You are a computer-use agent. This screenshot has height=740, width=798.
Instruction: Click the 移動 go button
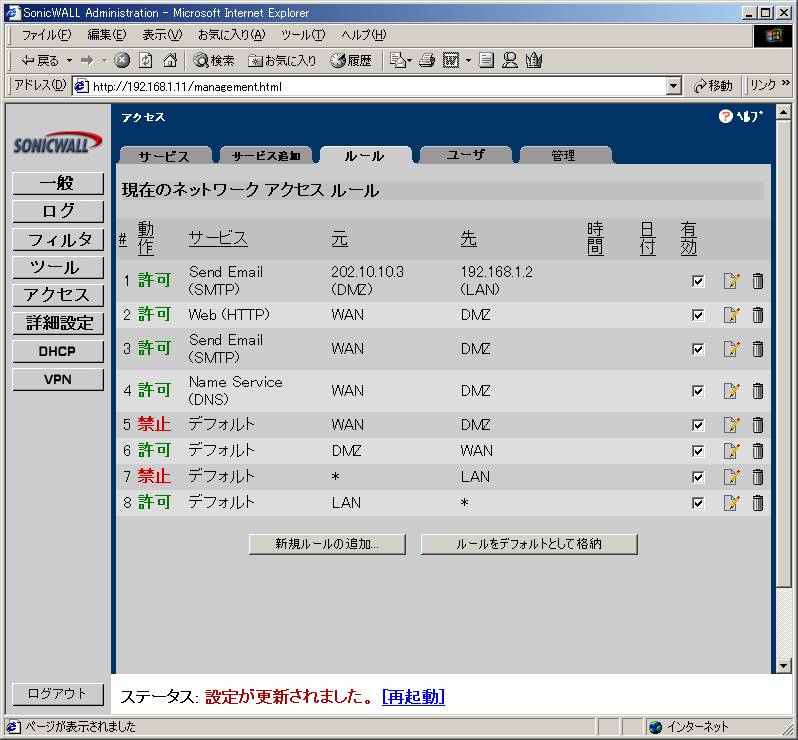(x=713, y=86)
